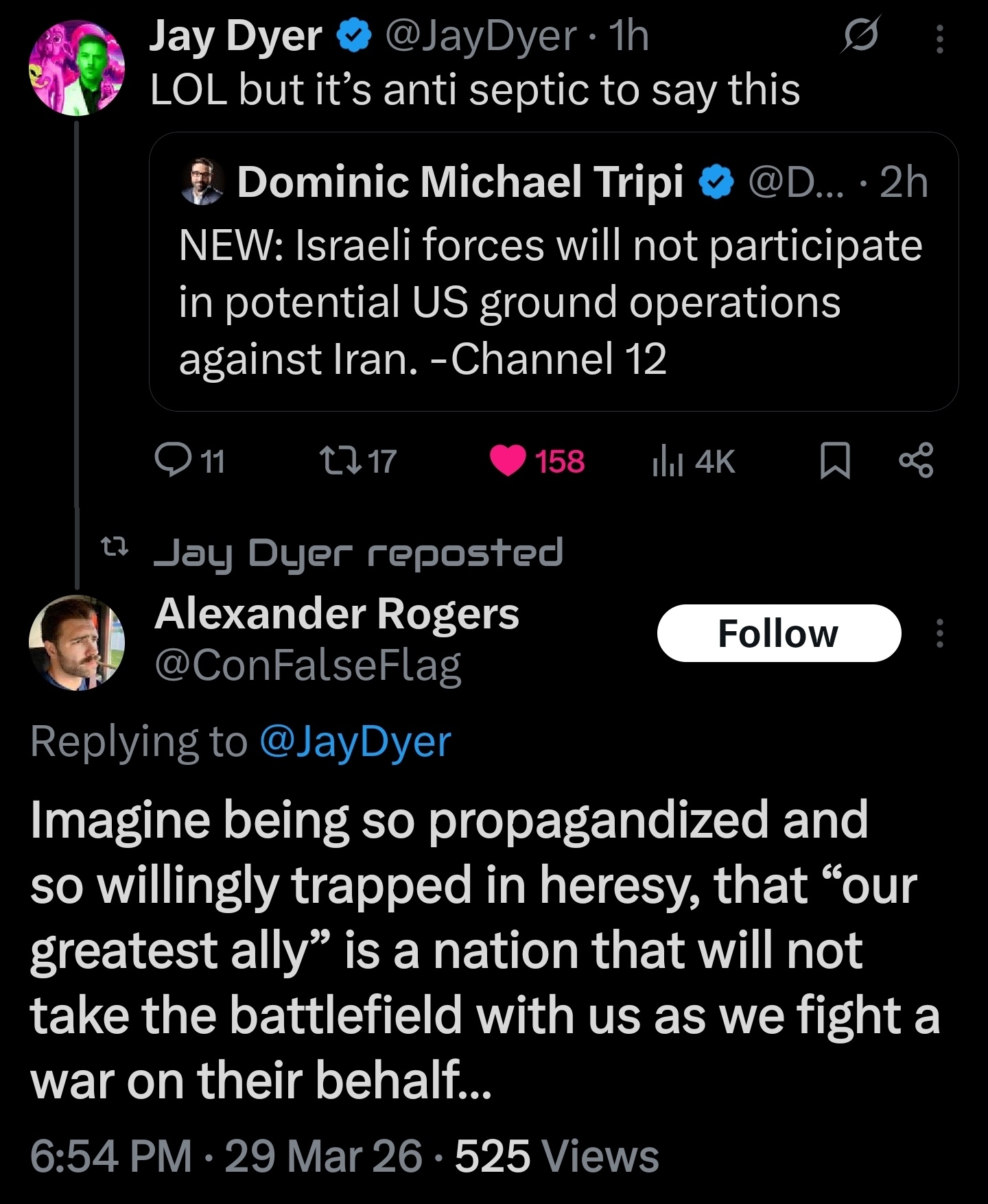This screenshot has height=1204, width=988.
Task: Open Jay Dyer's profile picture
Action: pyautogui.click(x=76, y=67)
